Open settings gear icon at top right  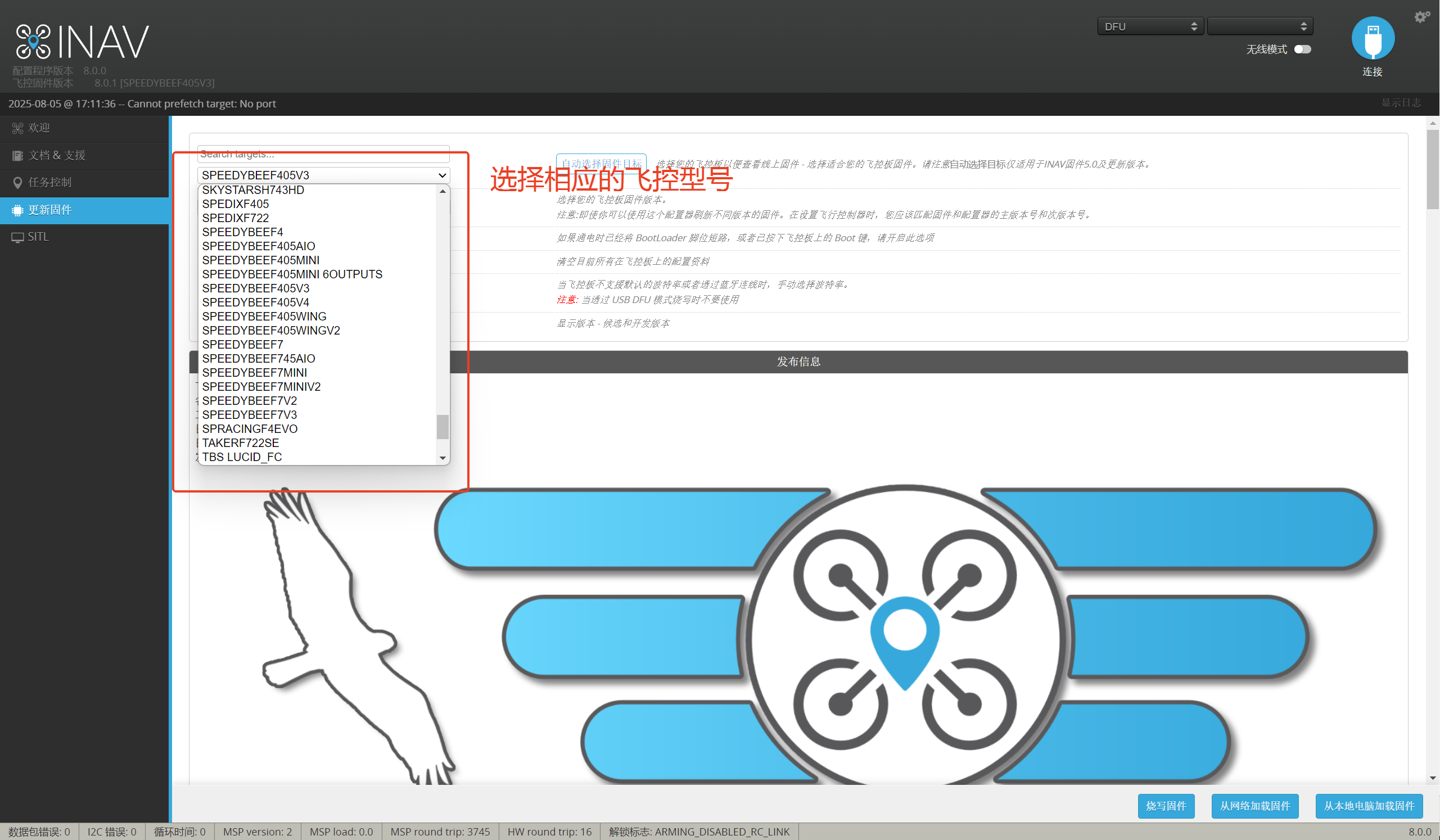pyautogui.click(x=1421, y=16)
